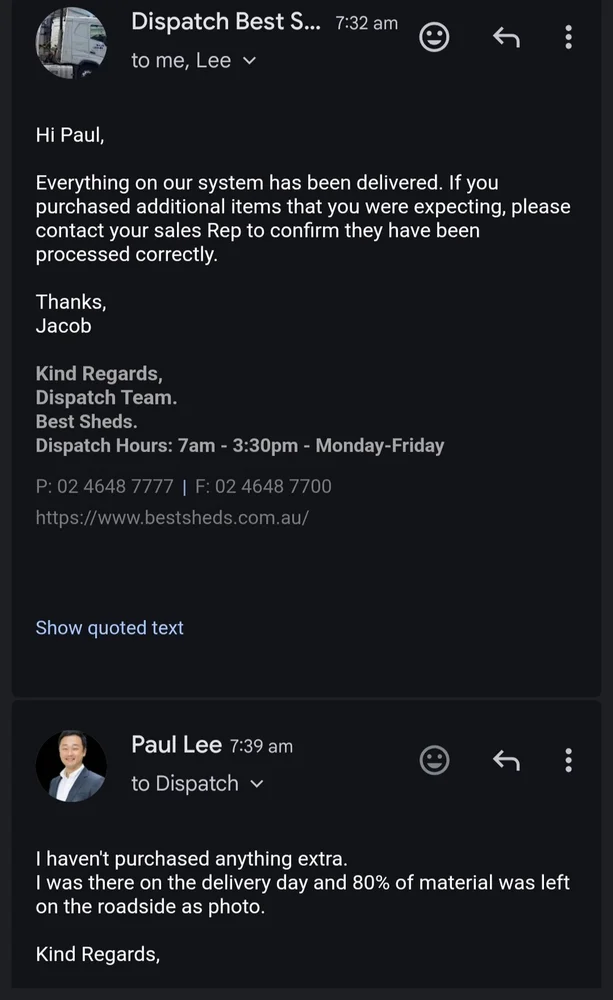
Task: Tap the 7:39 am timestamp
Action: pos(261,746)
